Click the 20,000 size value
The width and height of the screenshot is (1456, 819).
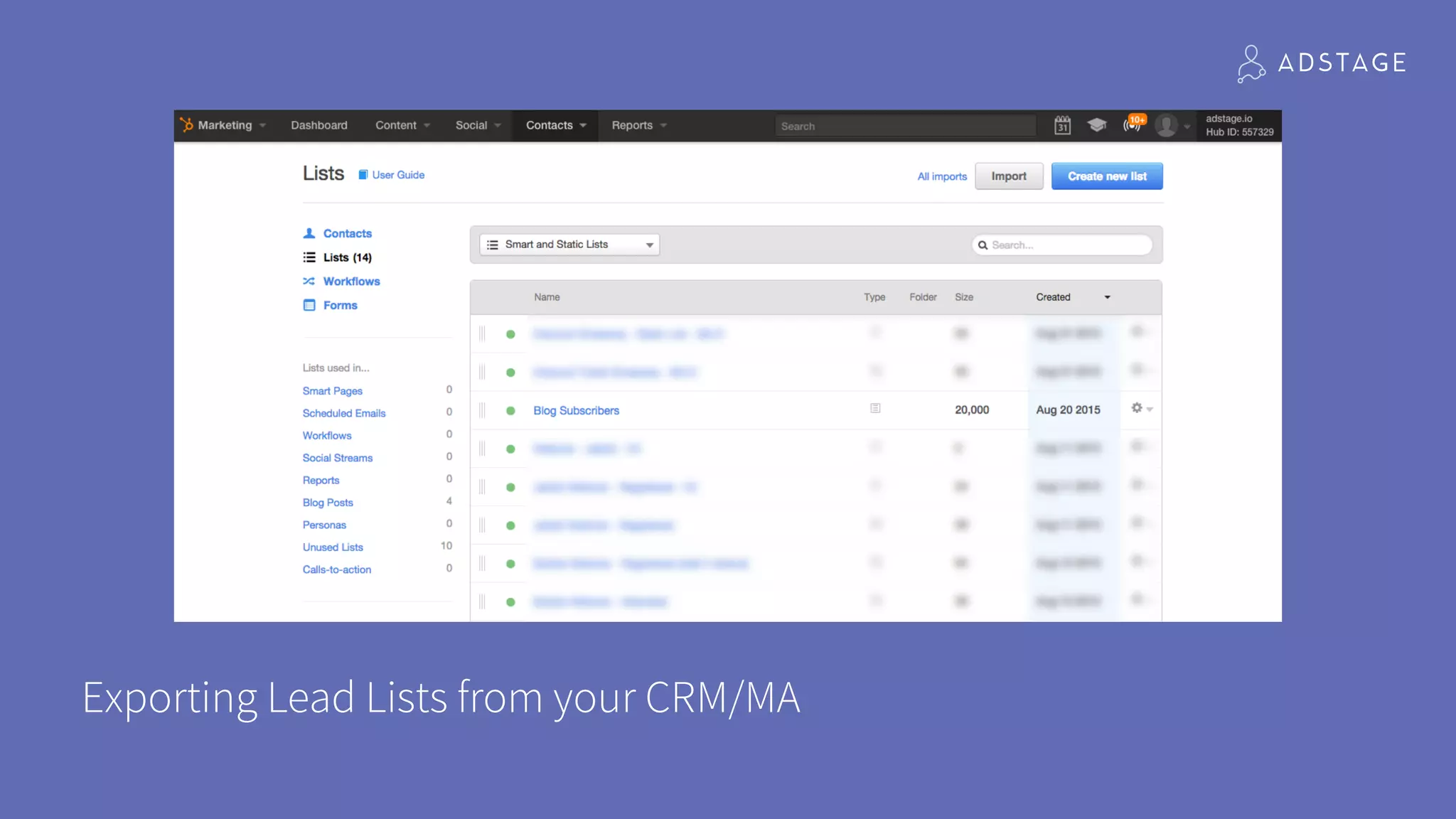click(972, 410)
